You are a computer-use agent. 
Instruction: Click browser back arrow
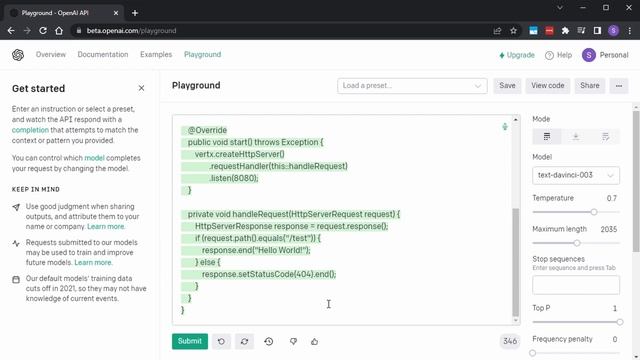click(11, 31)
